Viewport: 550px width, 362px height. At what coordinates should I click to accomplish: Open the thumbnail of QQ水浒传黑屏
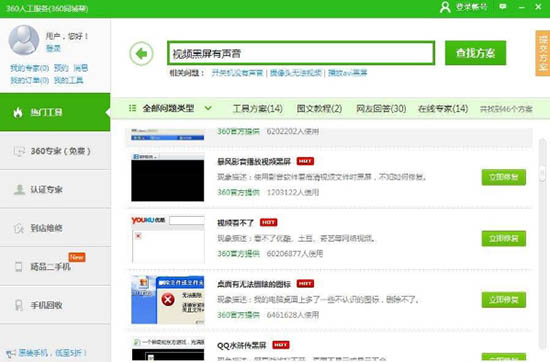pos(168,349)
